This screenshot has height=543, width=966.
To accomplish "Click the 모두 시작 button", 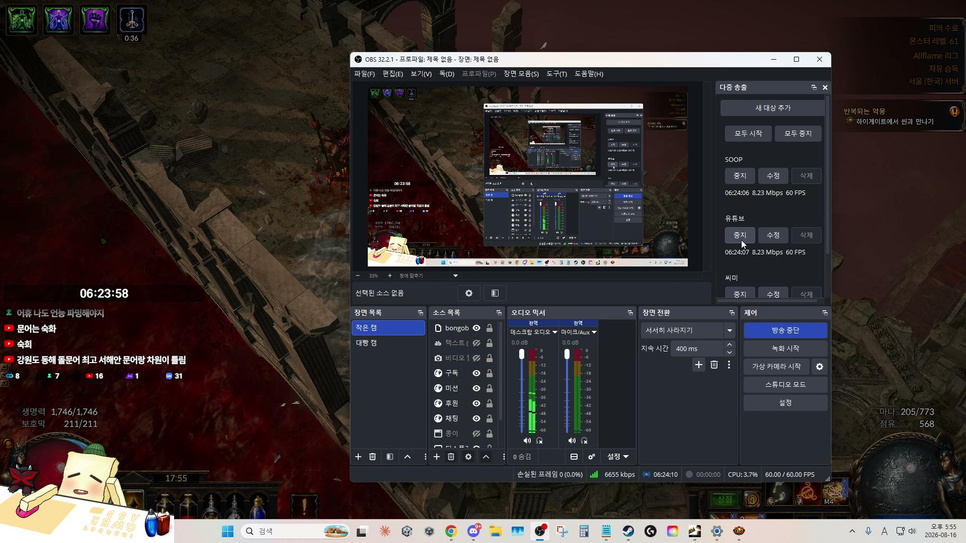I will tap(748, 133).
